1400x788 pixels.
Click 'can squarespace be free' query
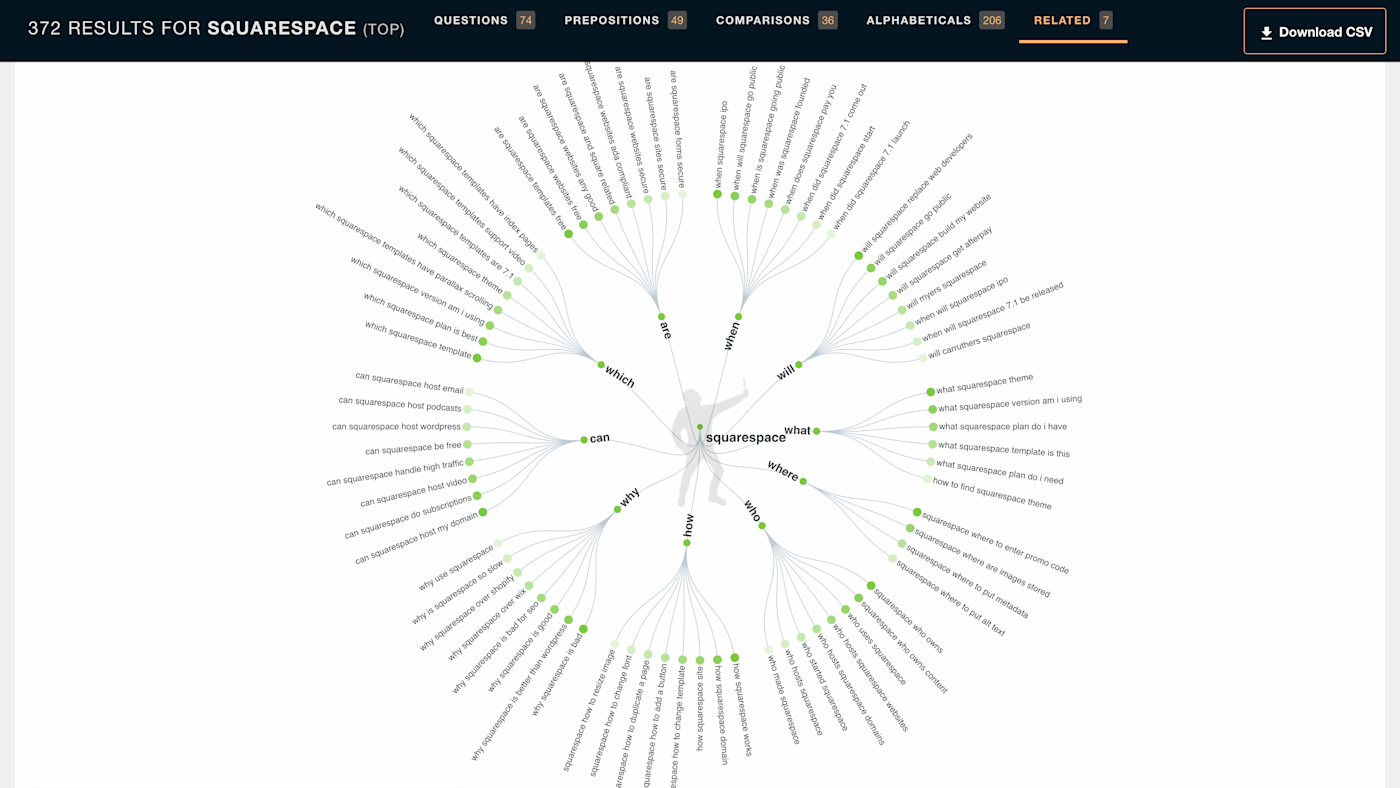[413, 449]
